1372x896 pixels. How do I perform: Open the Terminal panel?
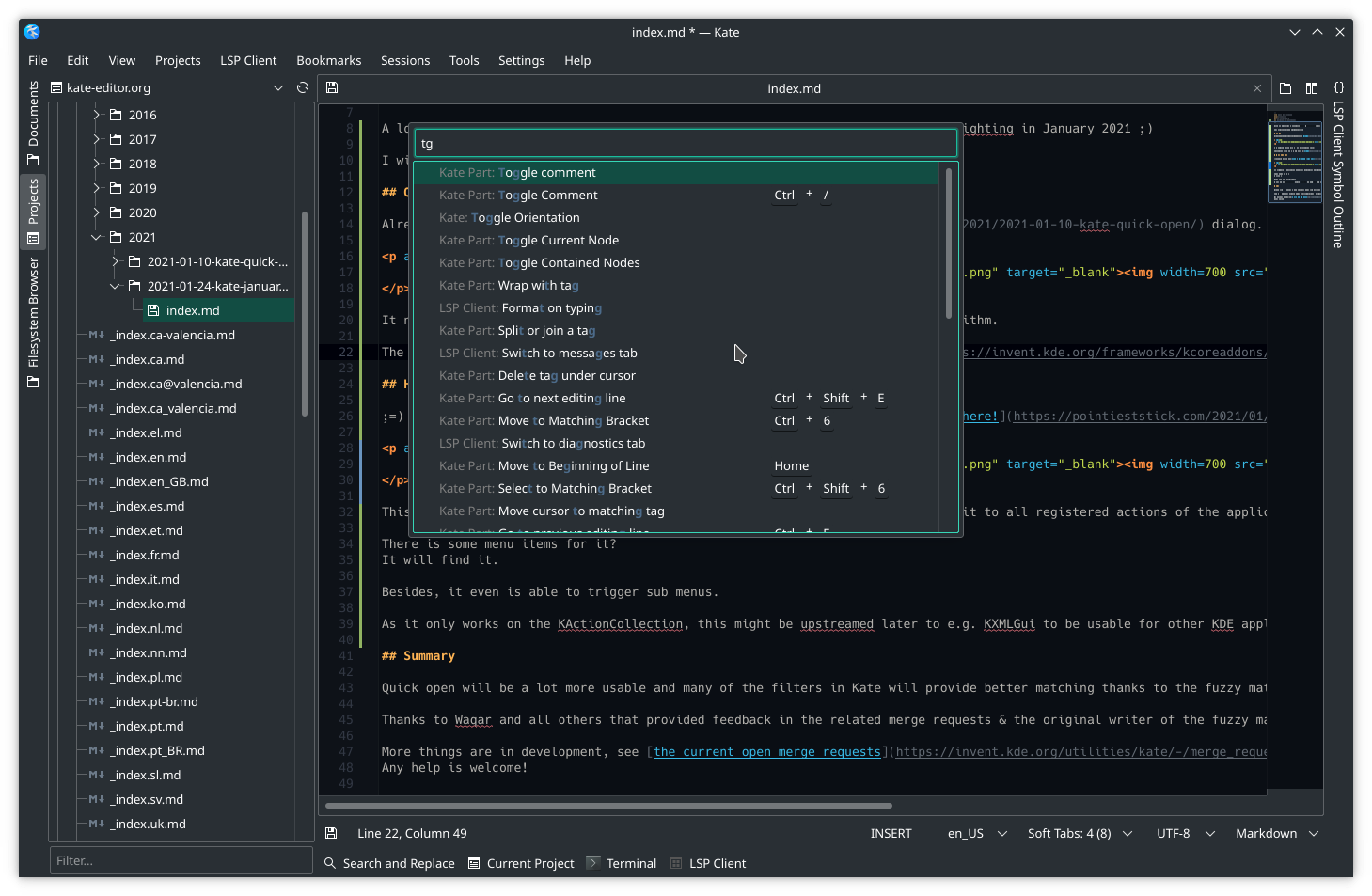pos(622,863)
